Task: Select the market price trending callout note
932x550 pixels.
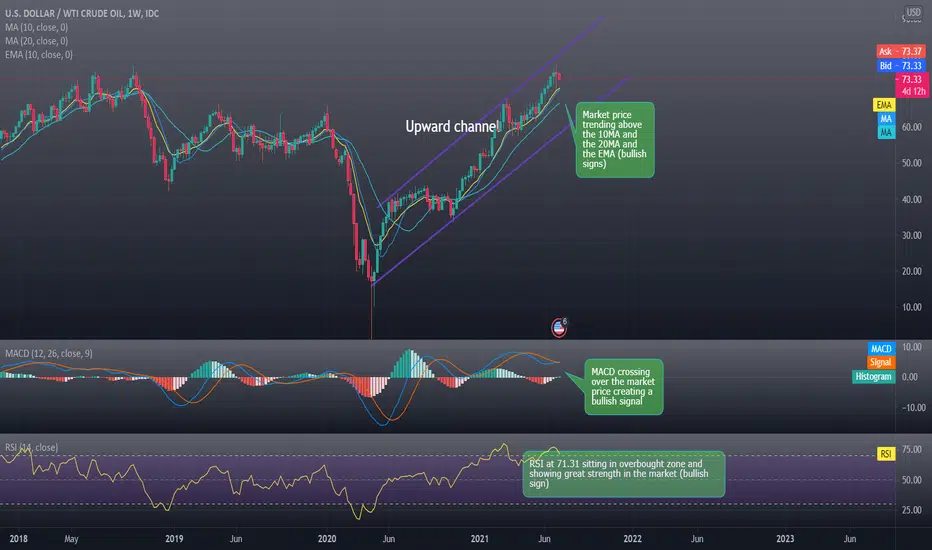Action: [615, 140]
